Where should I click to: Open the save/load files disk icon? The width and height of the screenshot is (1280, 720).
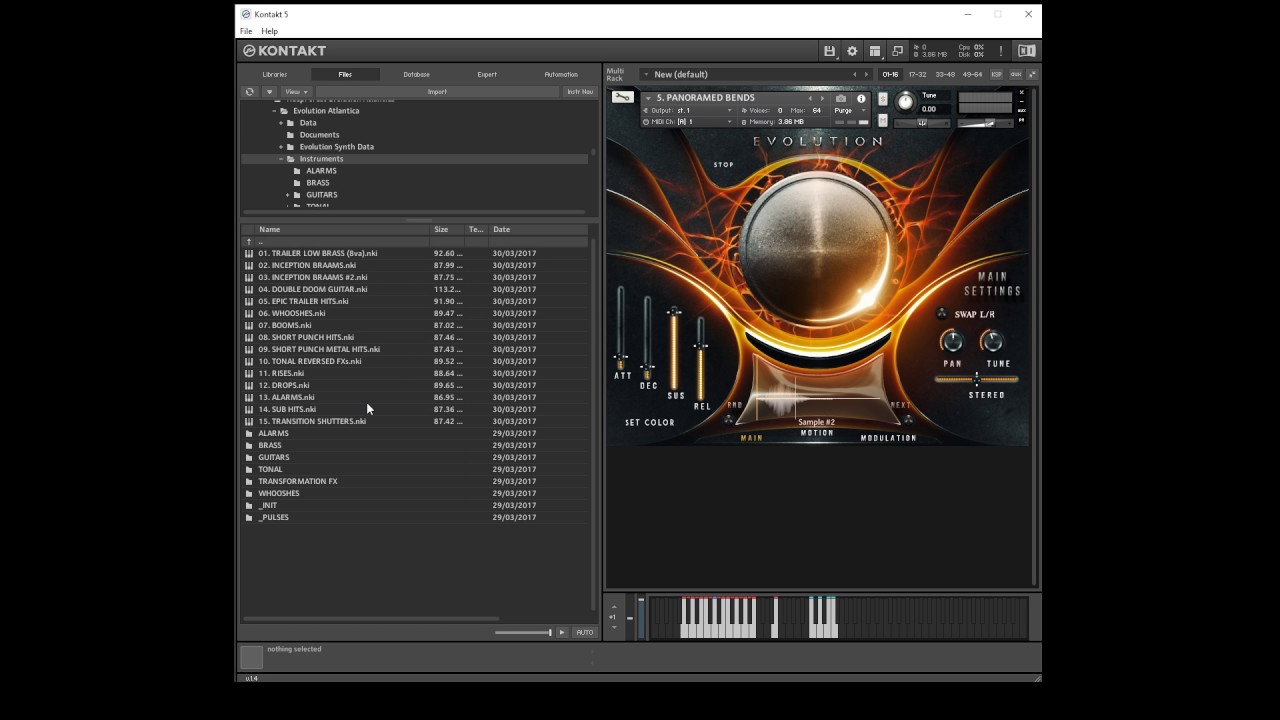click(x=829, y=51)
